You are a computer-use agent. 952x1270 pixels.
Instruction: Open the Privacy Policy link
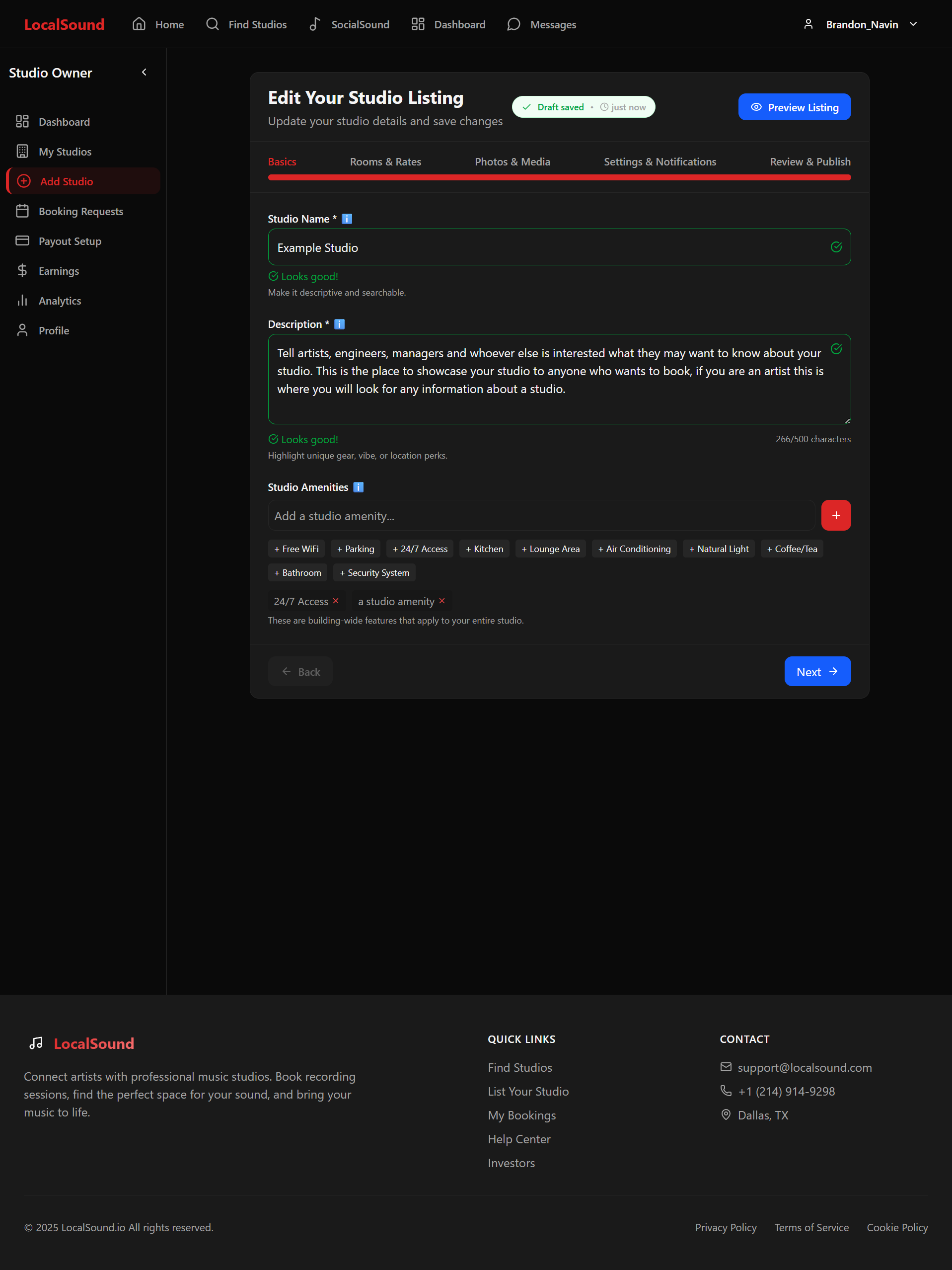pos(726,1227)
